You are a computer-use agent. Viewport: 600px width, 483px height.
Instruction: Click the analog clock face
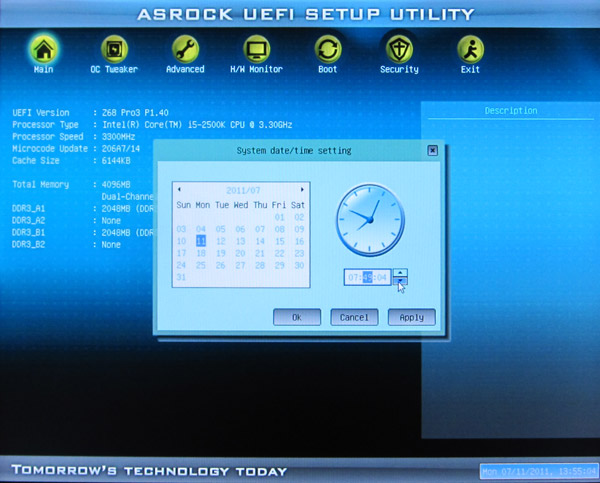tap(369, 219)
